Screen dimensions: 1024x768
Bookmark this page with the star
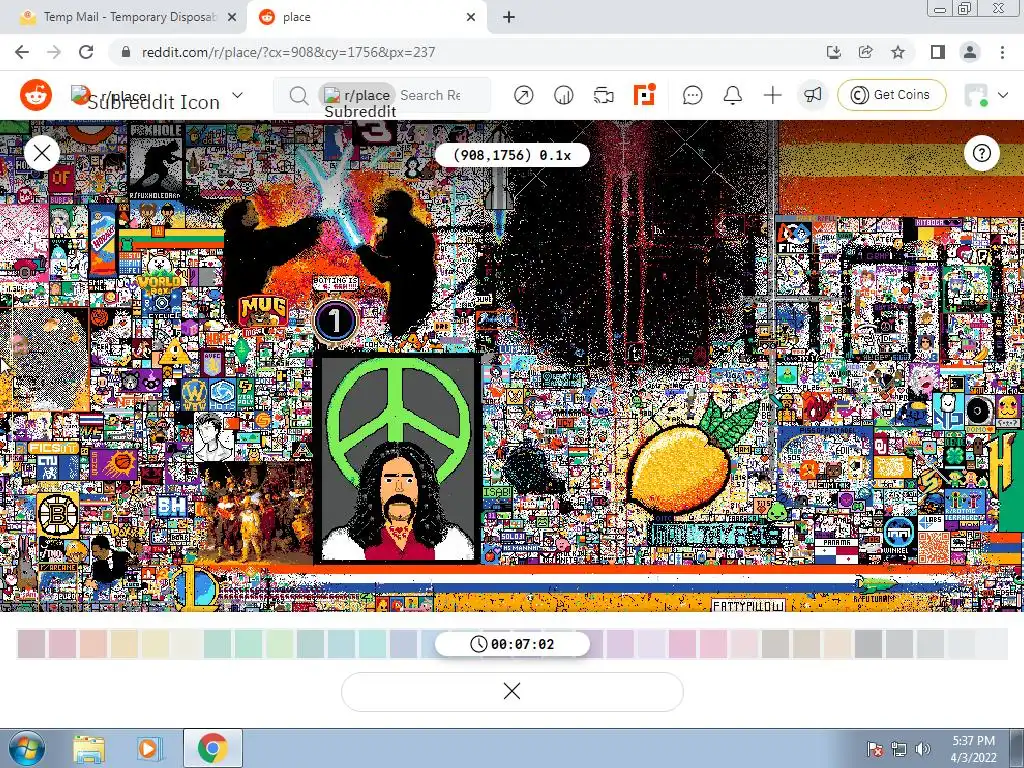point(898,52)
